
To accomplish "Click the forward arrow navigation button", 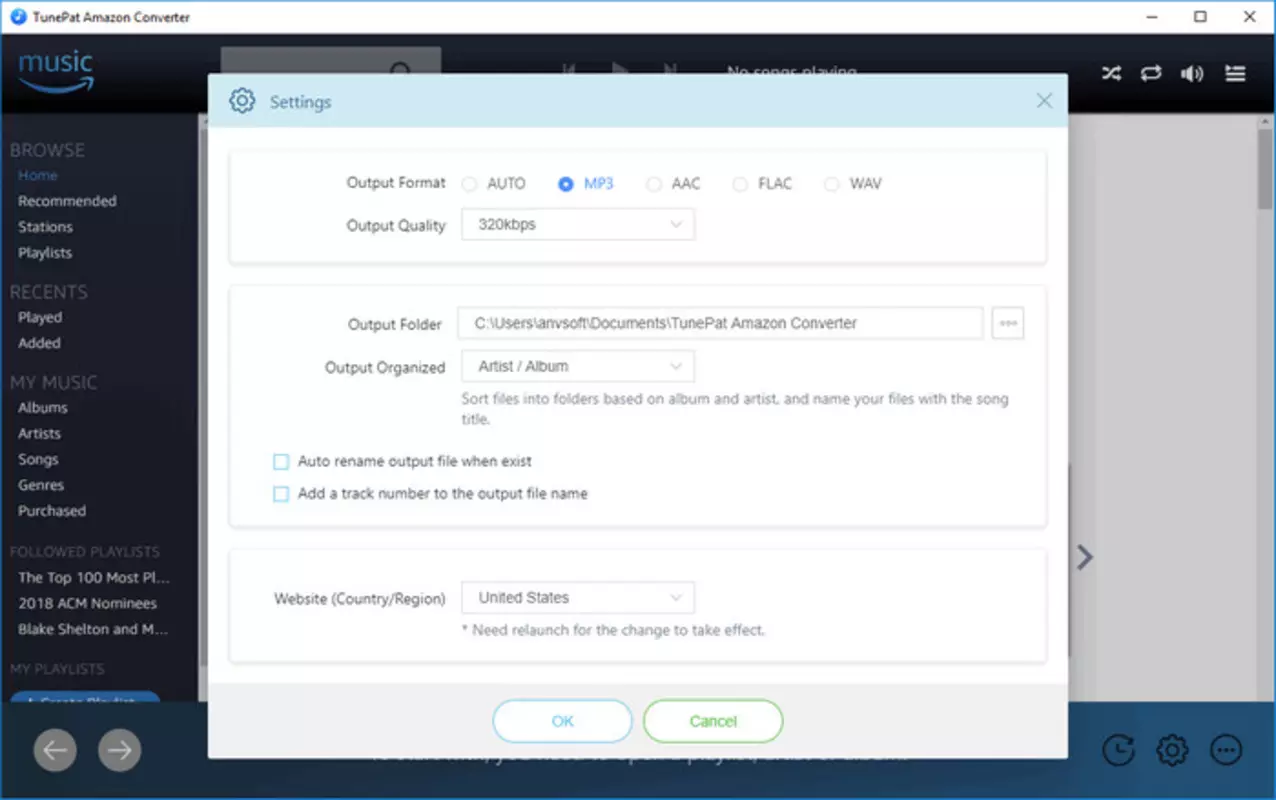I will click(x=120, y=750).
